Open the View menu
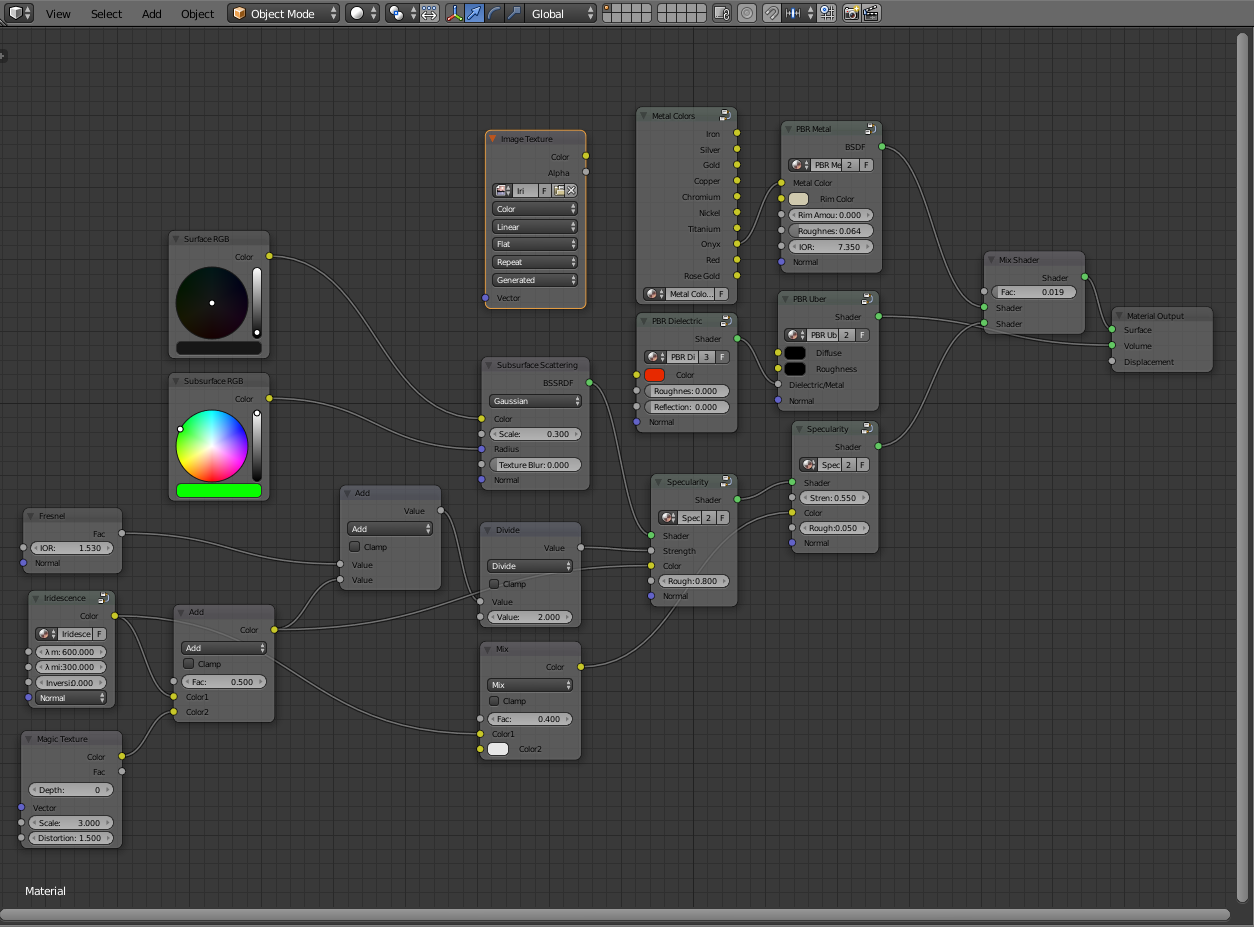The width and height of the screenshot is (1254, 927). tap(58, 13)
